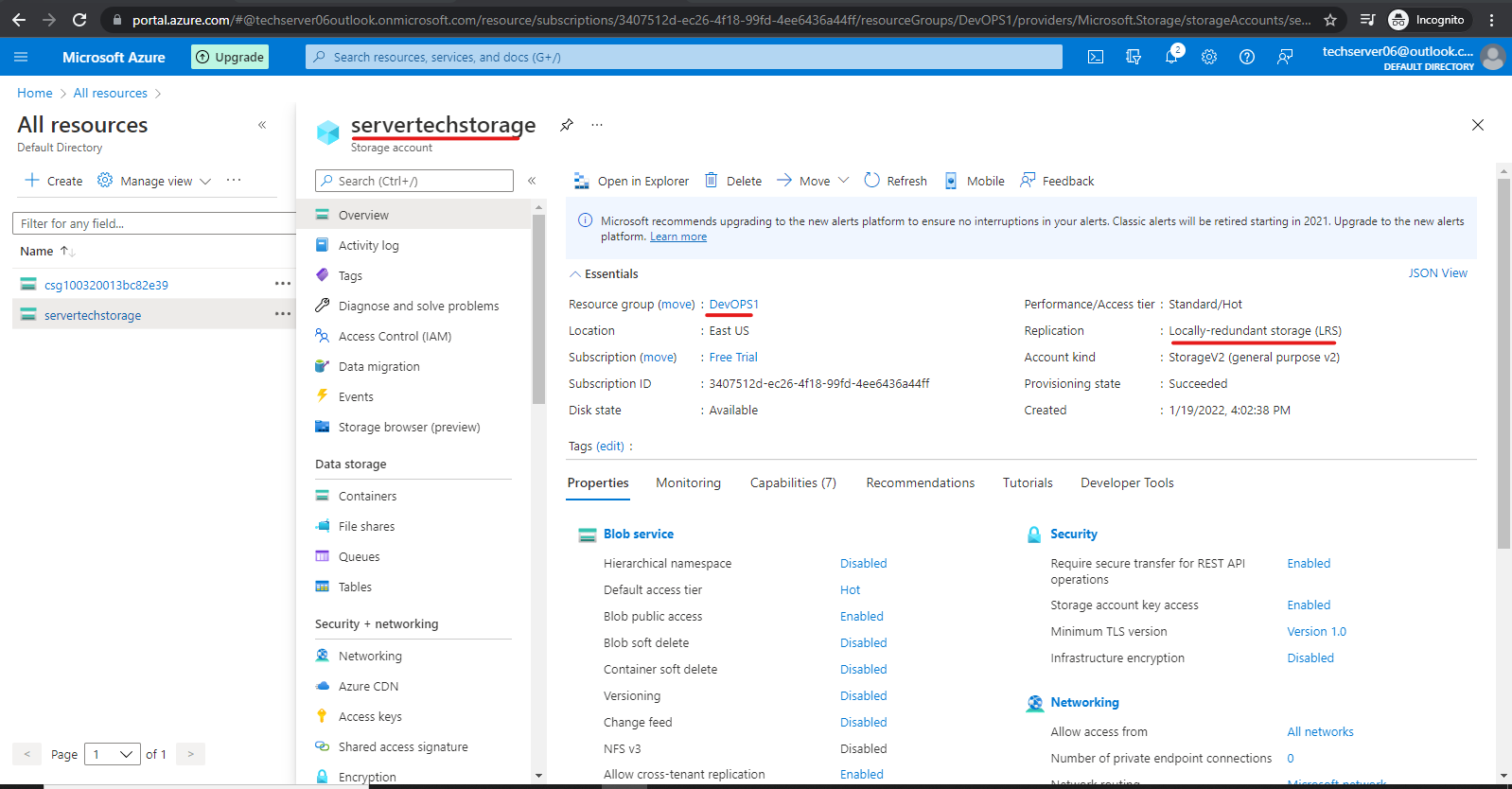
Task: Create a new resource
Action: (x=54, y=181)
